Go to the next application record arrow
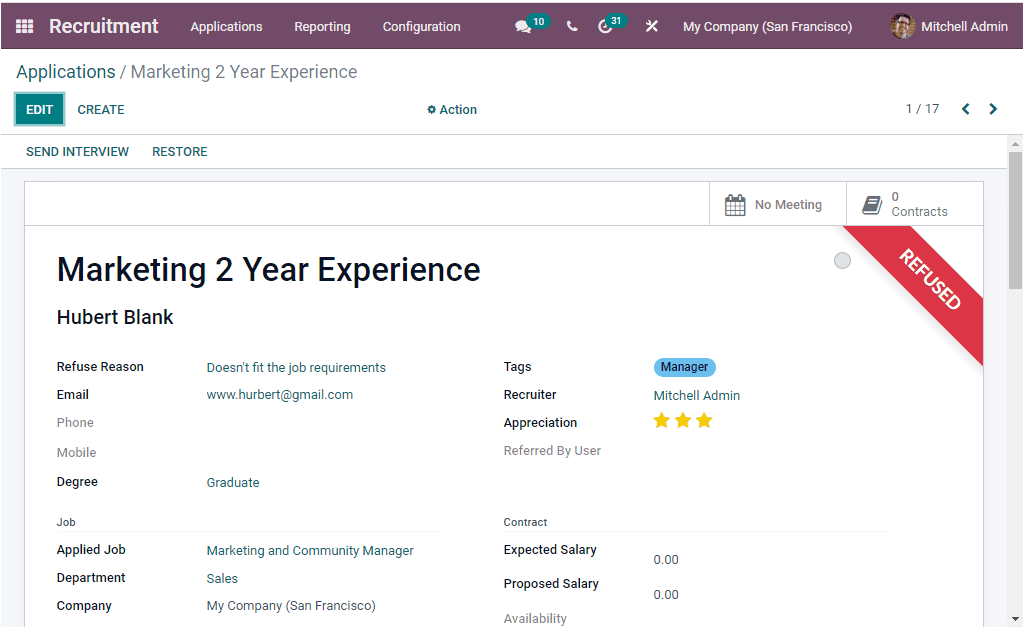 [x=993, y=109]
